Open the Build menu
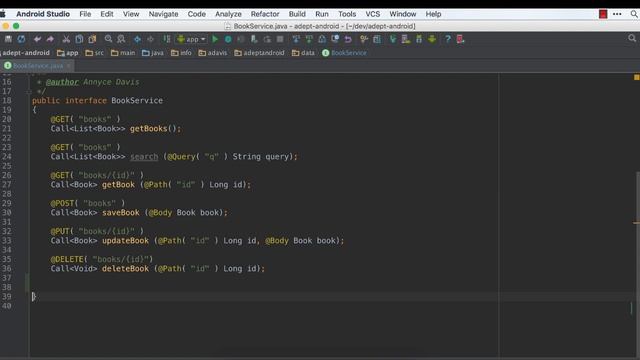Screen dimensions: 640x360 (297, 14)
